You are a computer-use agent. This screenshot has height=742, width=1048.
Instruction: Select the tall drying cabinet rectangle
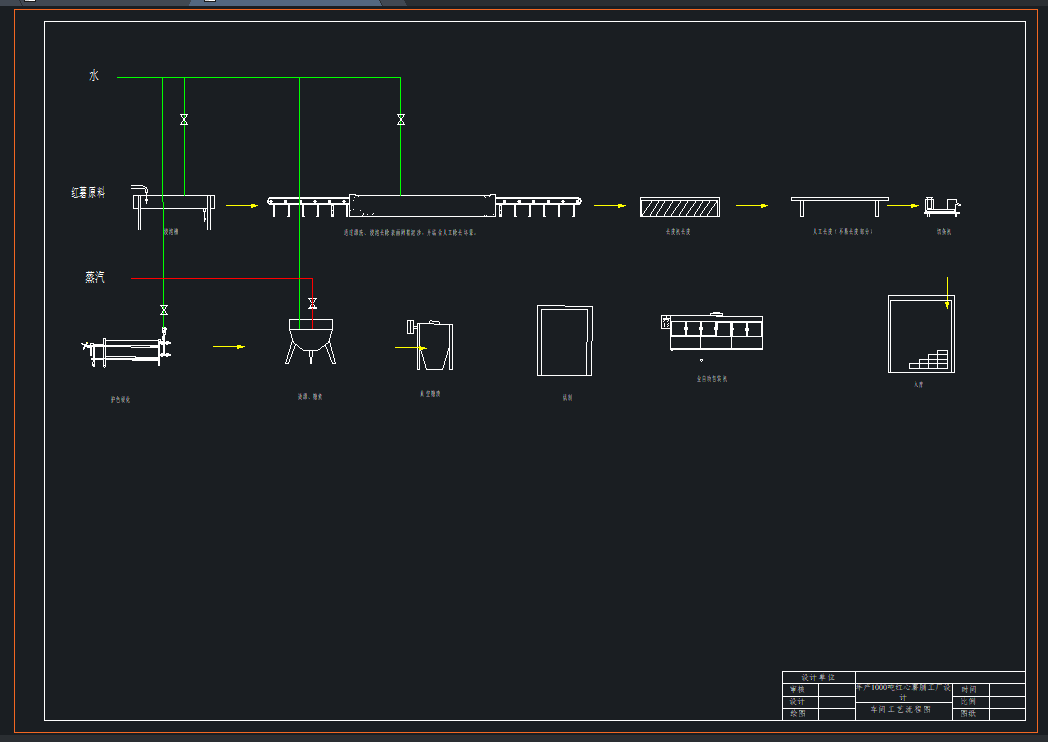pos(565,340)
